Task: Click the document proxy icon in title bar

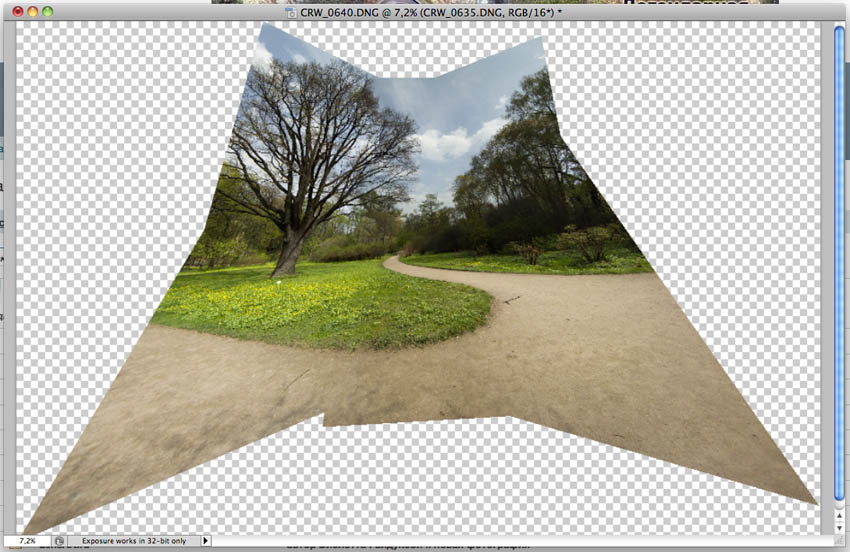Action: click(291, 12)
